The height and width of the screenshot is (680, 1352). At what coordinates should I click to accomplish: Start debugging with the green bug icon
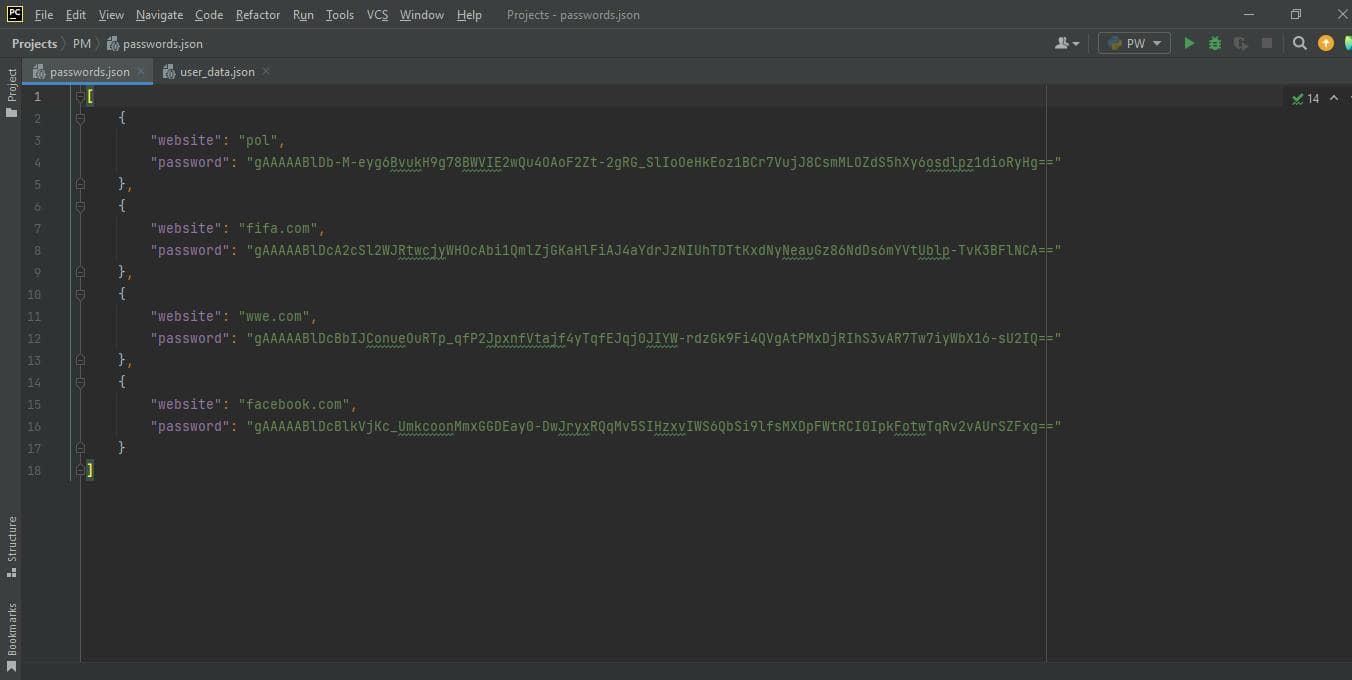point(1215,43)
